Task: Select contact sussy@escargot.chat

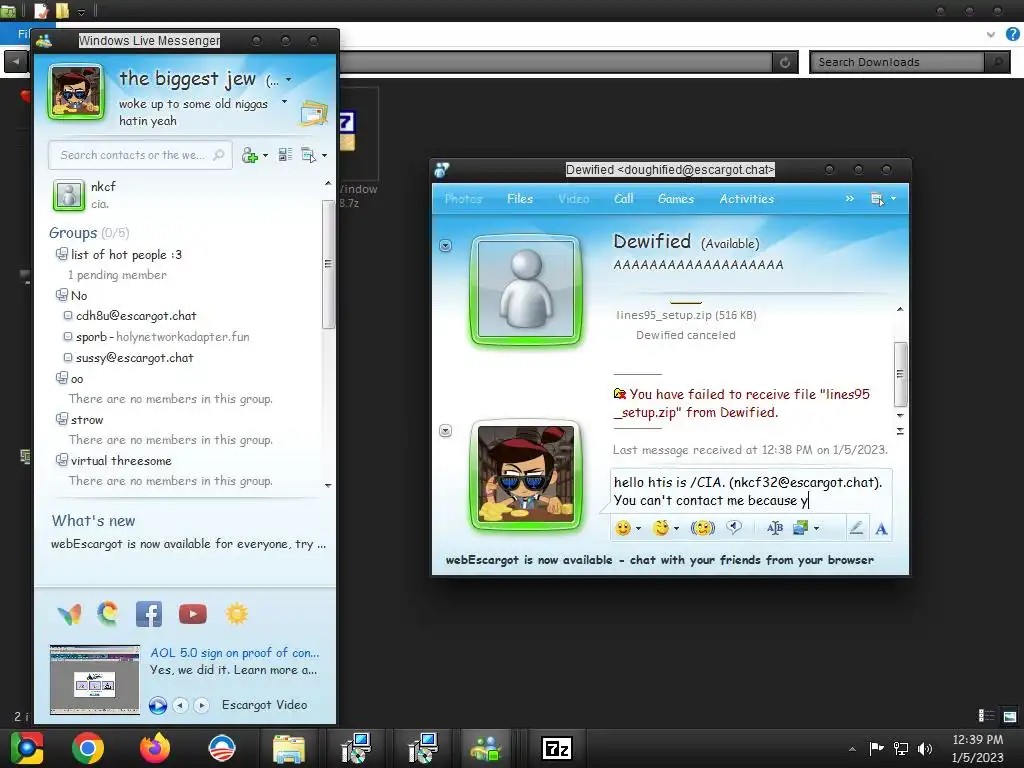Action: [x=135, y=358]
